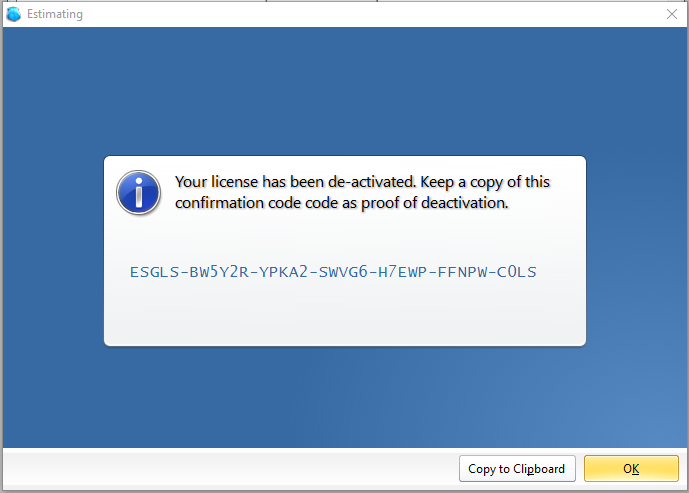Click the blue information icon
The image size is (689, 493).
pyautogui.click(x=138, y=192)
